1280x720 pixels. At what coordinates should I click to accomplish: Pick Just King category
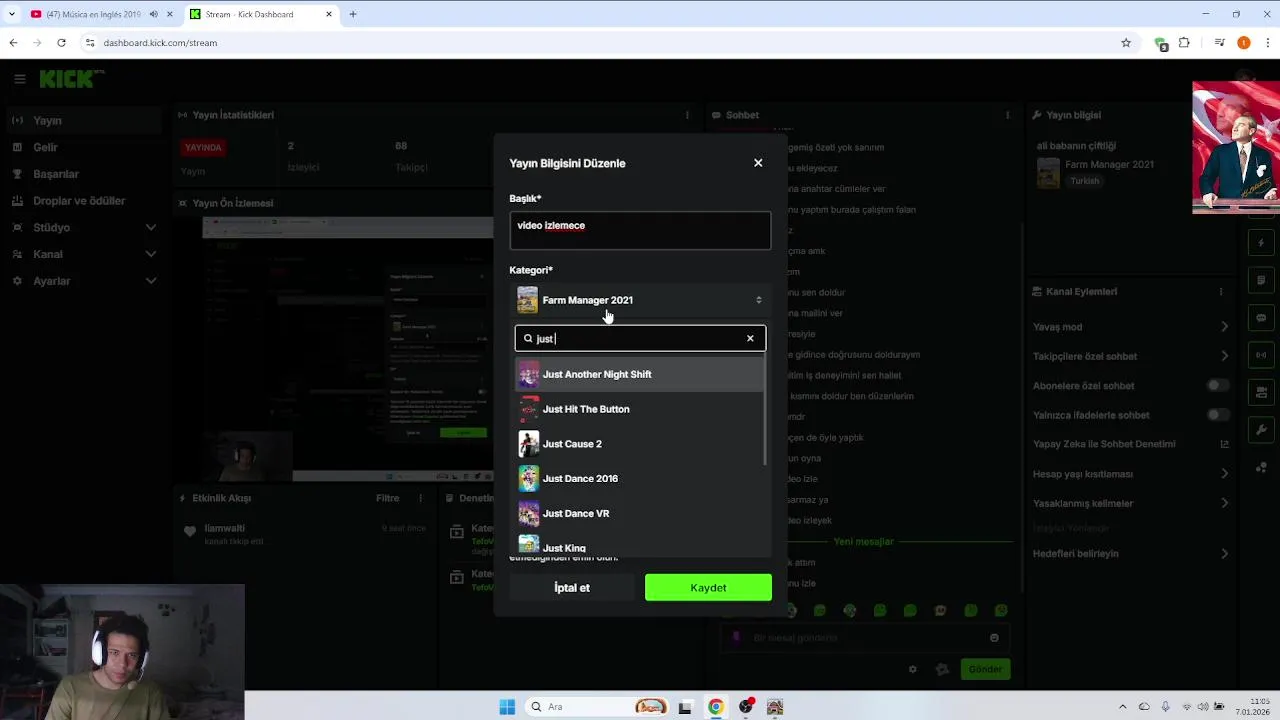click(639, 546)
